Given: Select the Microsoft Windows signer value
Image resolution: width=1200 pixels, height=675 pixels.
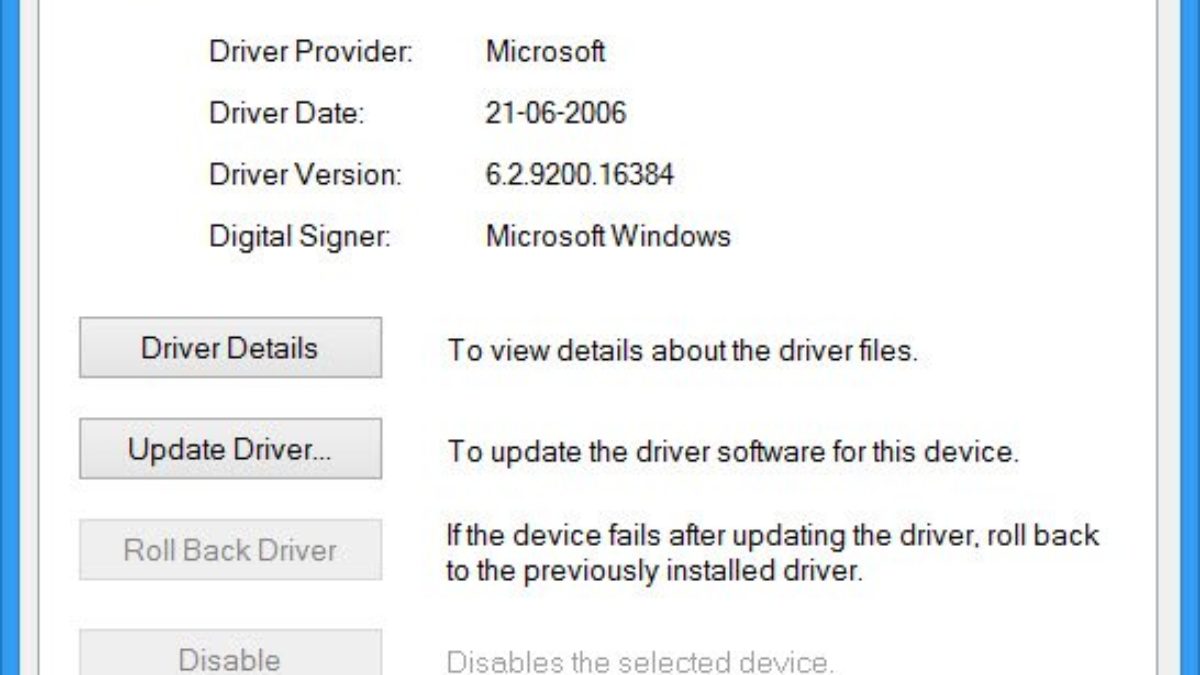Looking at the screenshot, I should pos(608,237).
